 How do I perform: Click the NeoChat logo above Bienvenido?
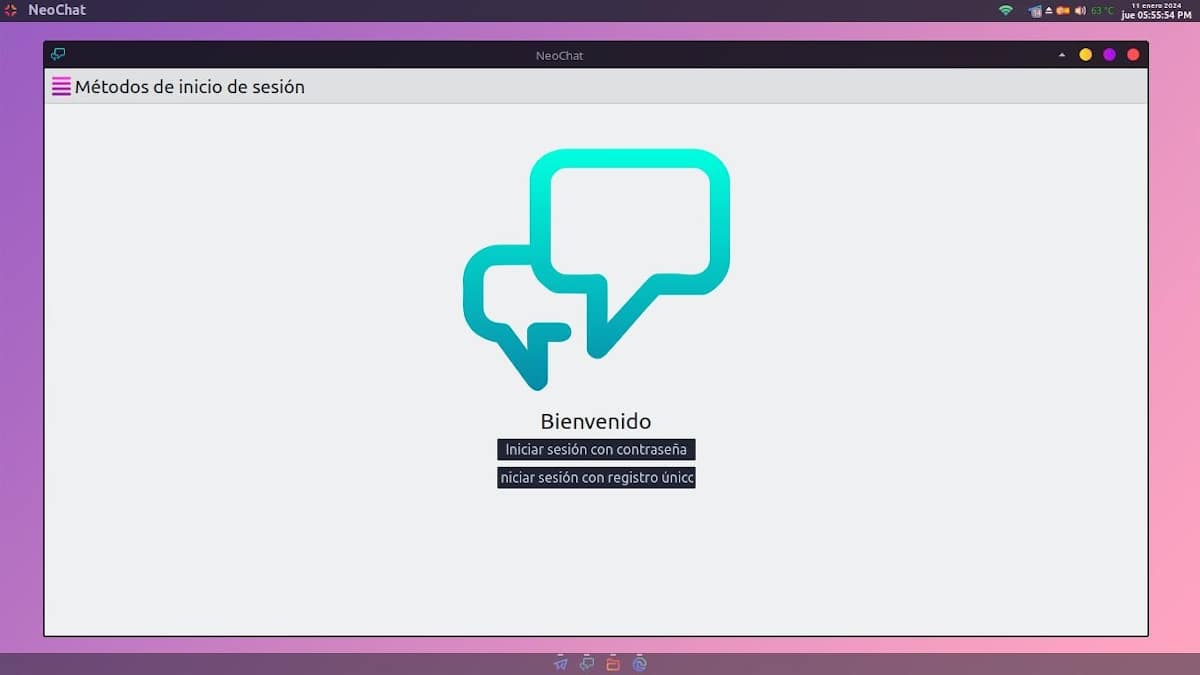pos(596,268)
